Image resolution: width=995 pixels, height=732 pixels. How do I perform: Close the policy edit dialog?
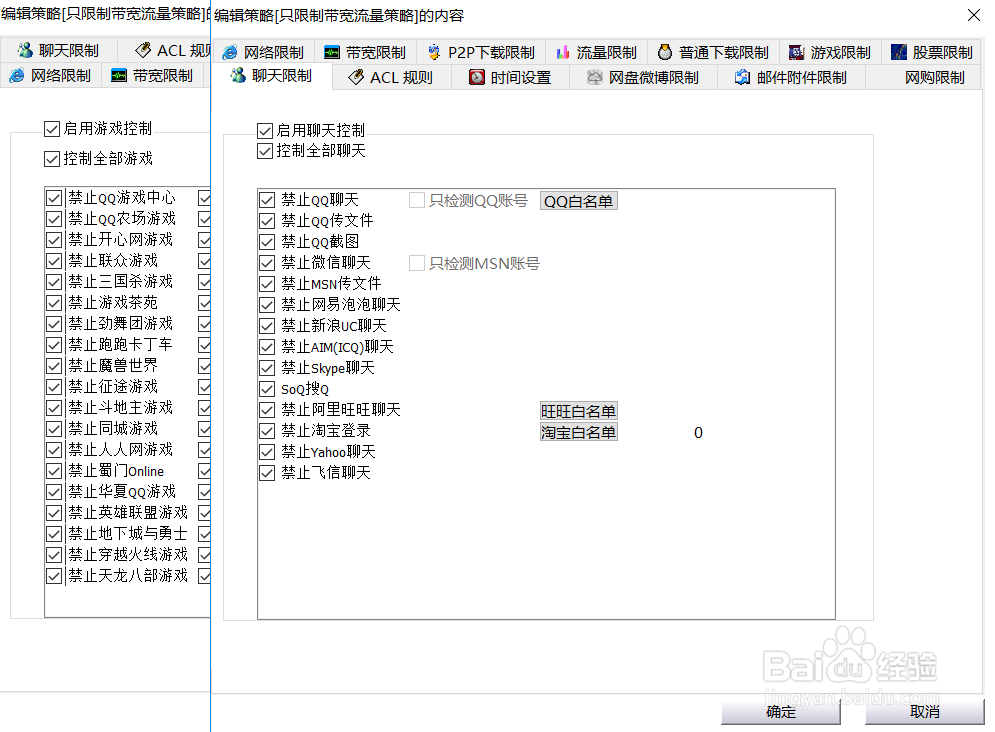[974, 15]
